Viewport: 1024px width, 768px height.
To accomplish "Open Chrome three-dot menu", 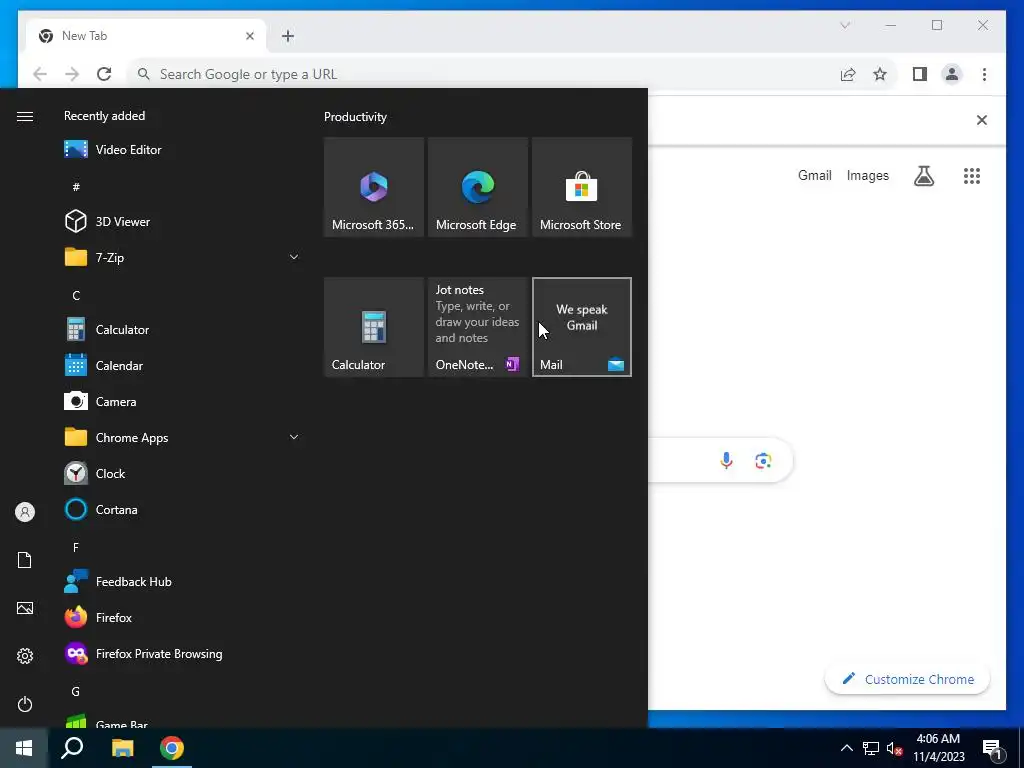I will (x=984, y=74).
